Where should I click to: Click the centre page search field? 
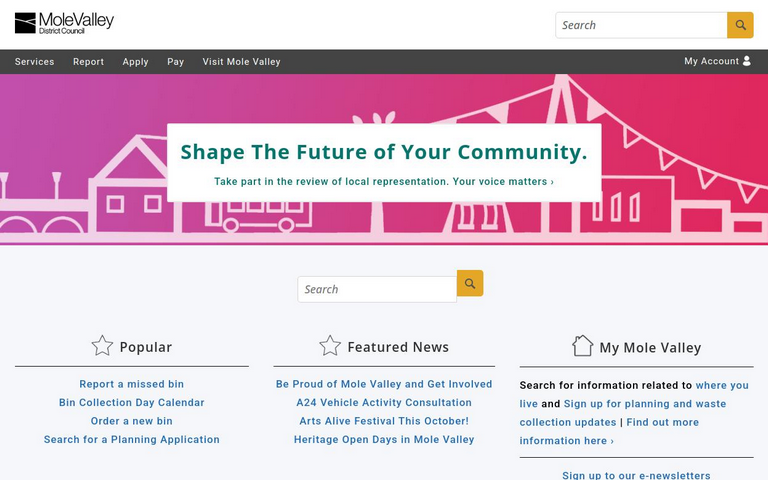(x=377, y=289)
